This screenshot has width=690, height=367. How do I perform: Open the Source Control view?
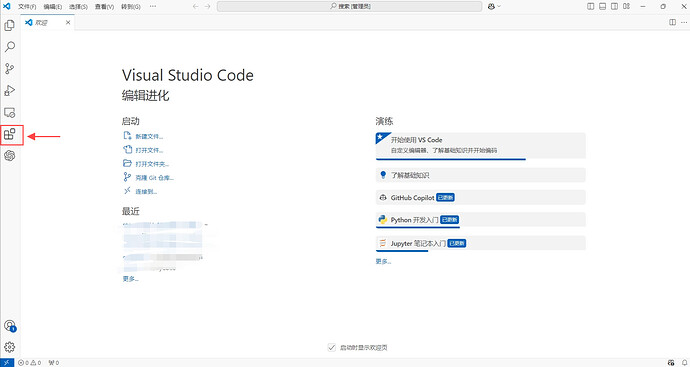coord(10,69)
